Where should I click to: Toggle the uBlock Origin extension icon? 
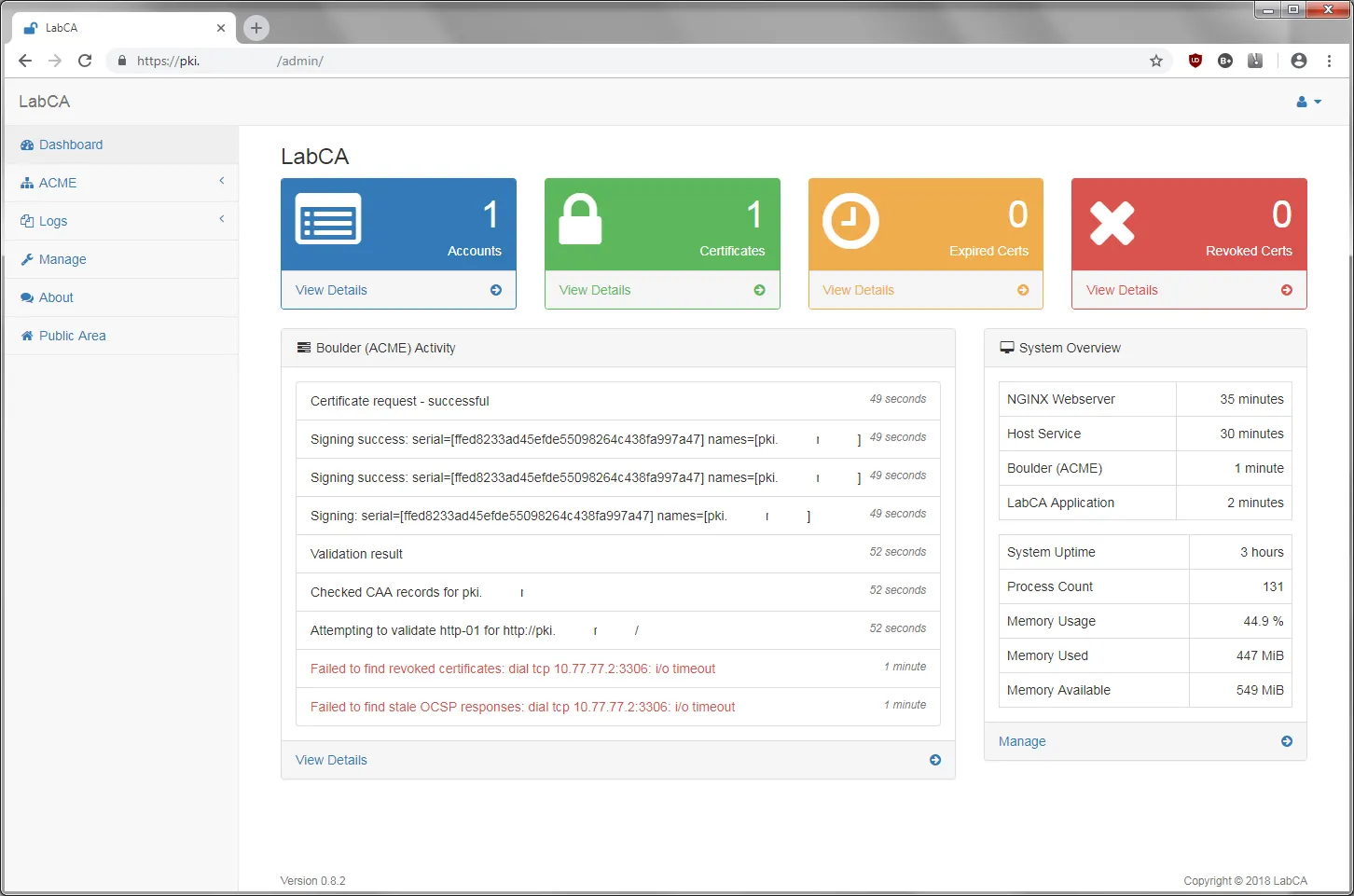click(1195, 61)
